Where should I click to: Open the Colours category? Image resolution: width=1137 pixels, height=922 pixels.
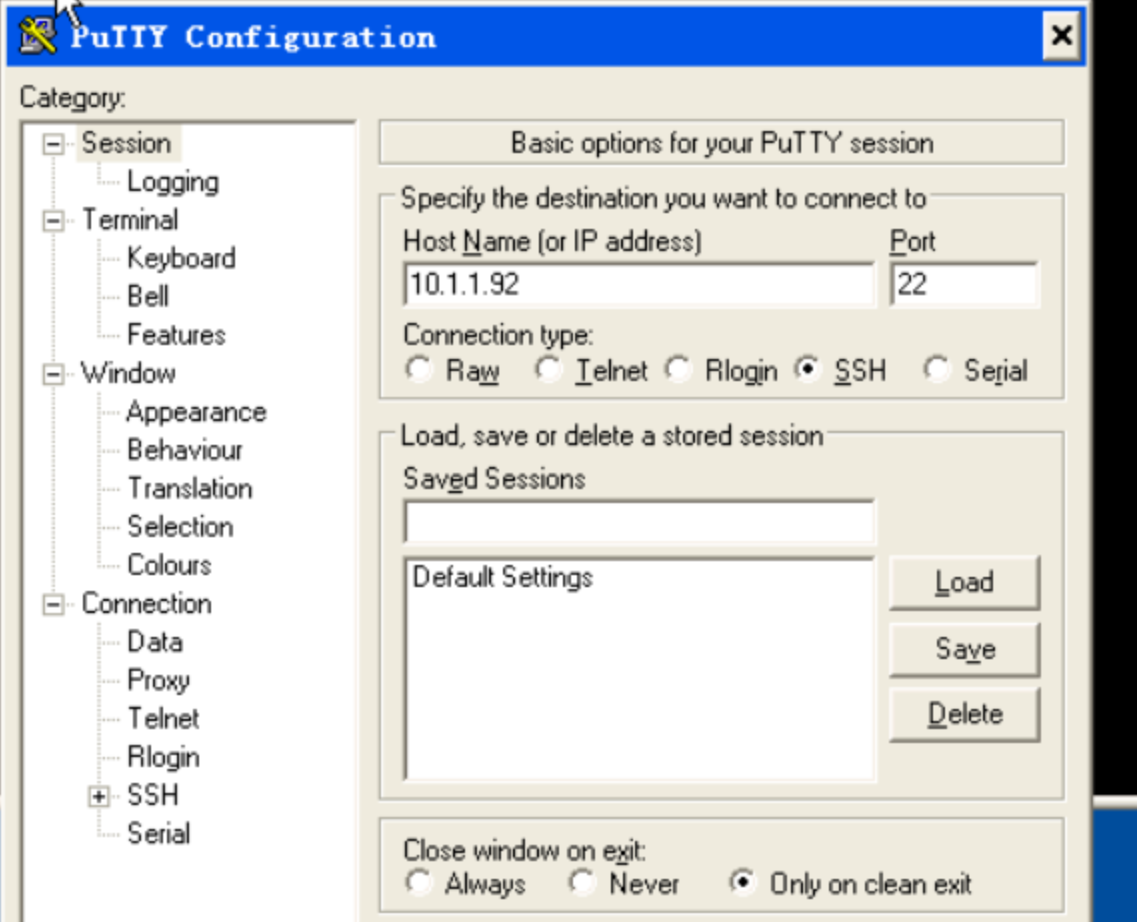tap(169, 565)
